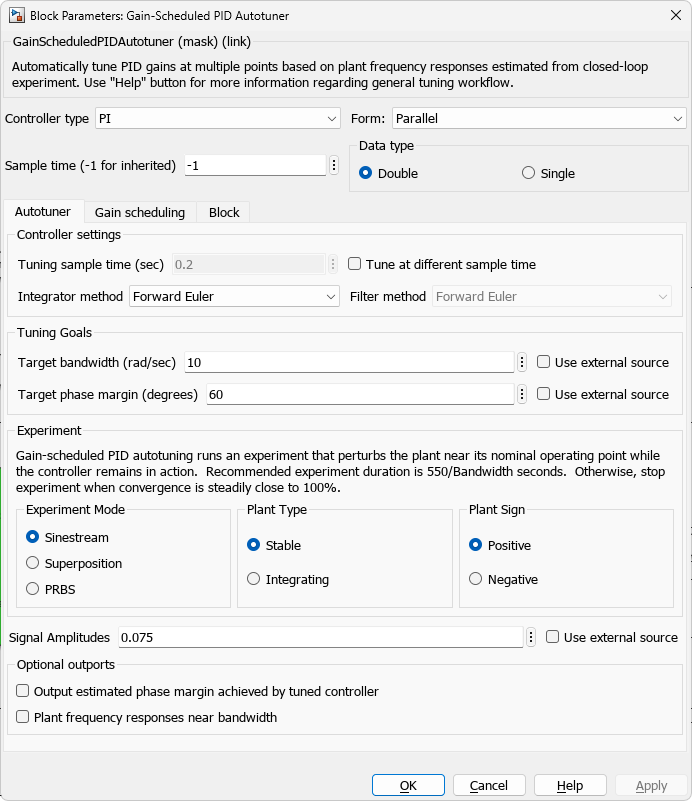Image resolution: width=692 pixels, height=801 pixels.
Task: Click the Signal Amplitudes input field
Action: click(x=320, y=637)
